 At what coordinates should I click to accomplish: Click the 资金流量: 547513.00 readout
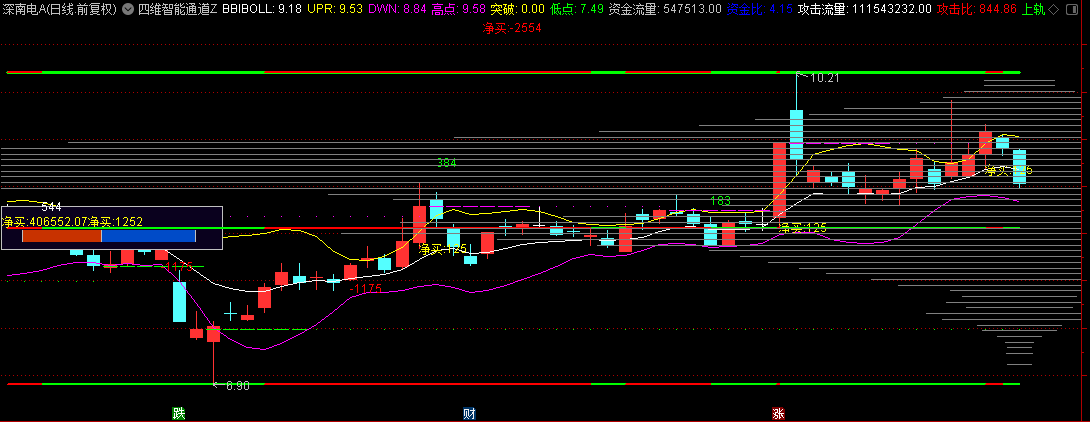coord(665,9)
